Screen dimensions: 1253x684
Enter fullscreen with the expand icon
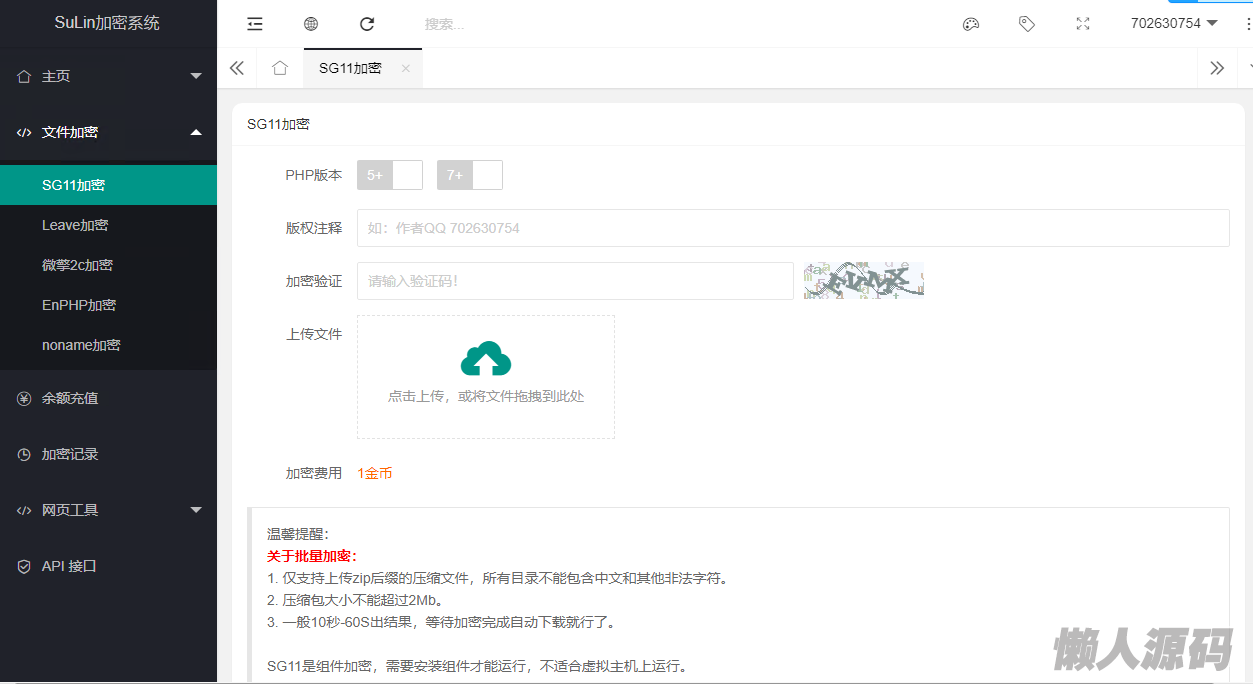[1082, 24]
